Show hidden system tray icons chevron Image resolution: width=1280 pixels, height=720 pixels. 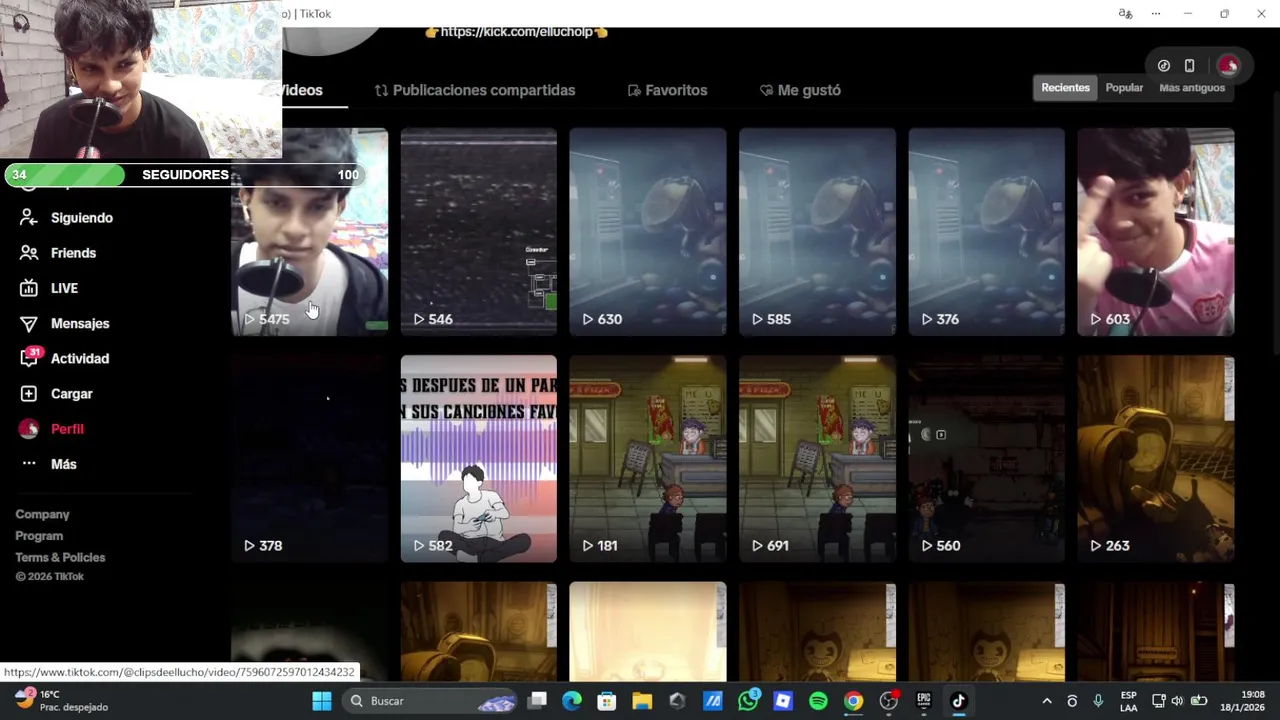coord(1047,701)
